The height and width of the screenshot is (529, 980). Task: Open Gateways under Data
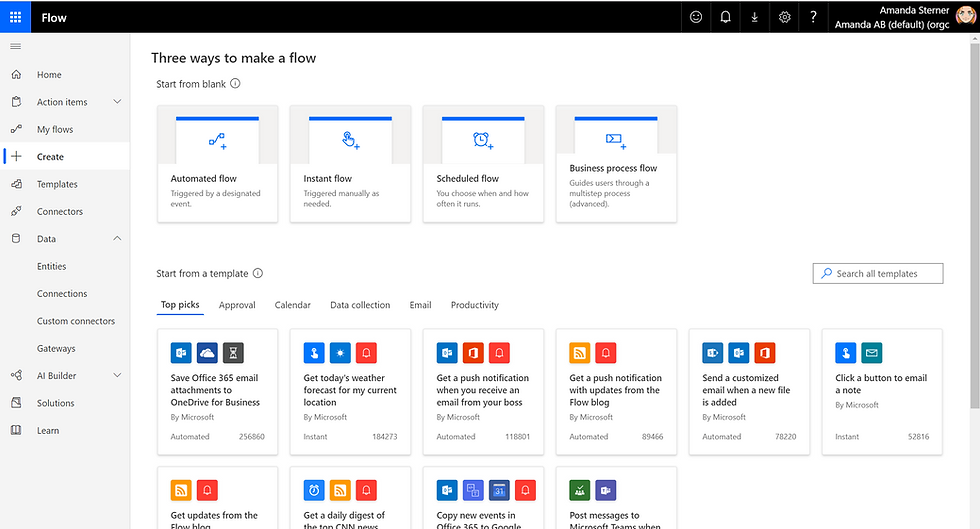click(x=56, y=348)
